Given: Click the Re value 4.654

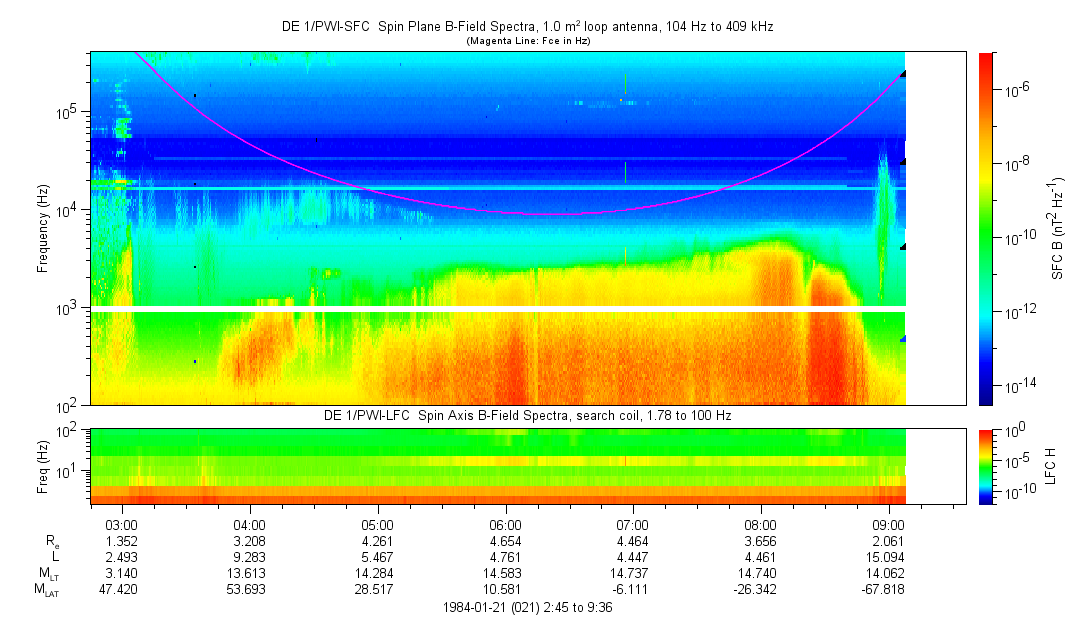Looking at the screenshot, I should click(x=505, y=540).
